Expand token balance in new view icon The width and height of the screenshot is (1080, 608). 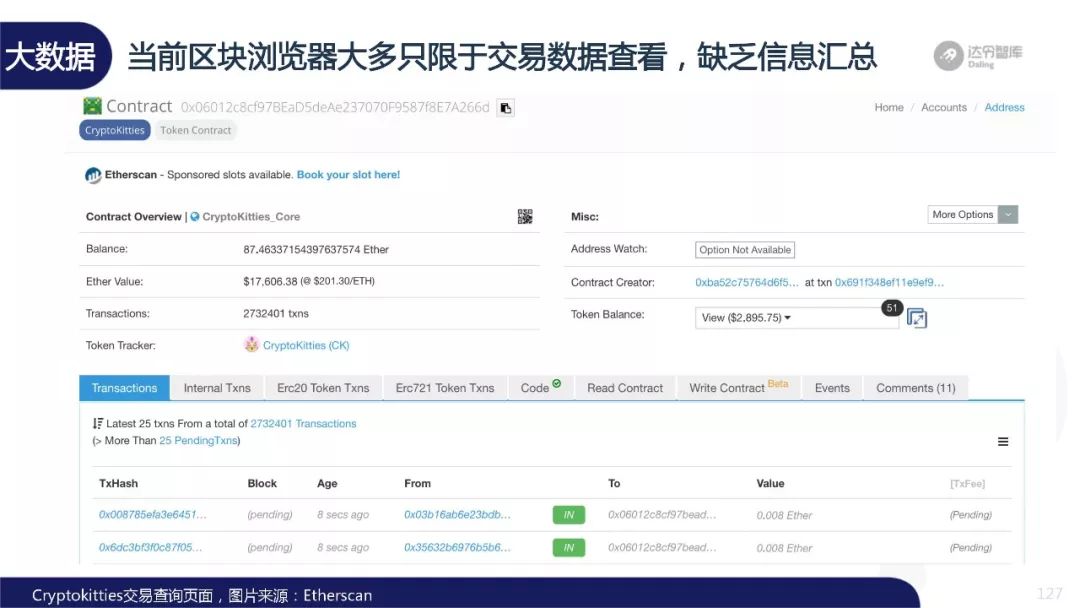pyautogui.click(x=916, y=318)
